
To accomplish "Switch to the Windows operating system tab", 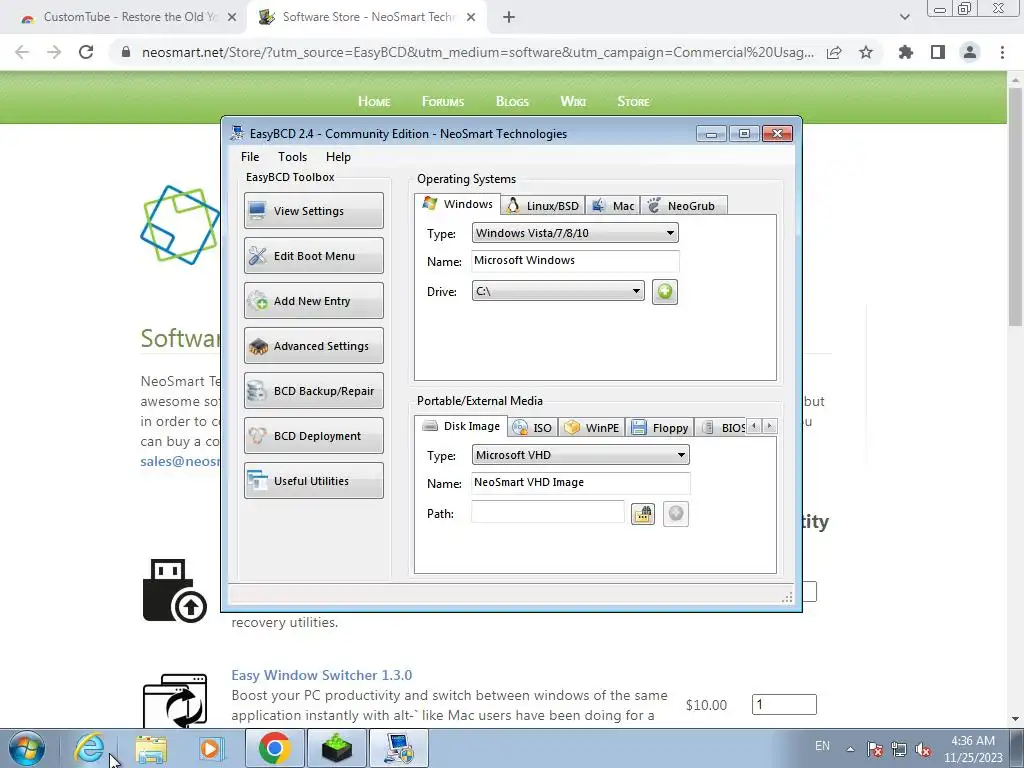I will pos(458,204).
